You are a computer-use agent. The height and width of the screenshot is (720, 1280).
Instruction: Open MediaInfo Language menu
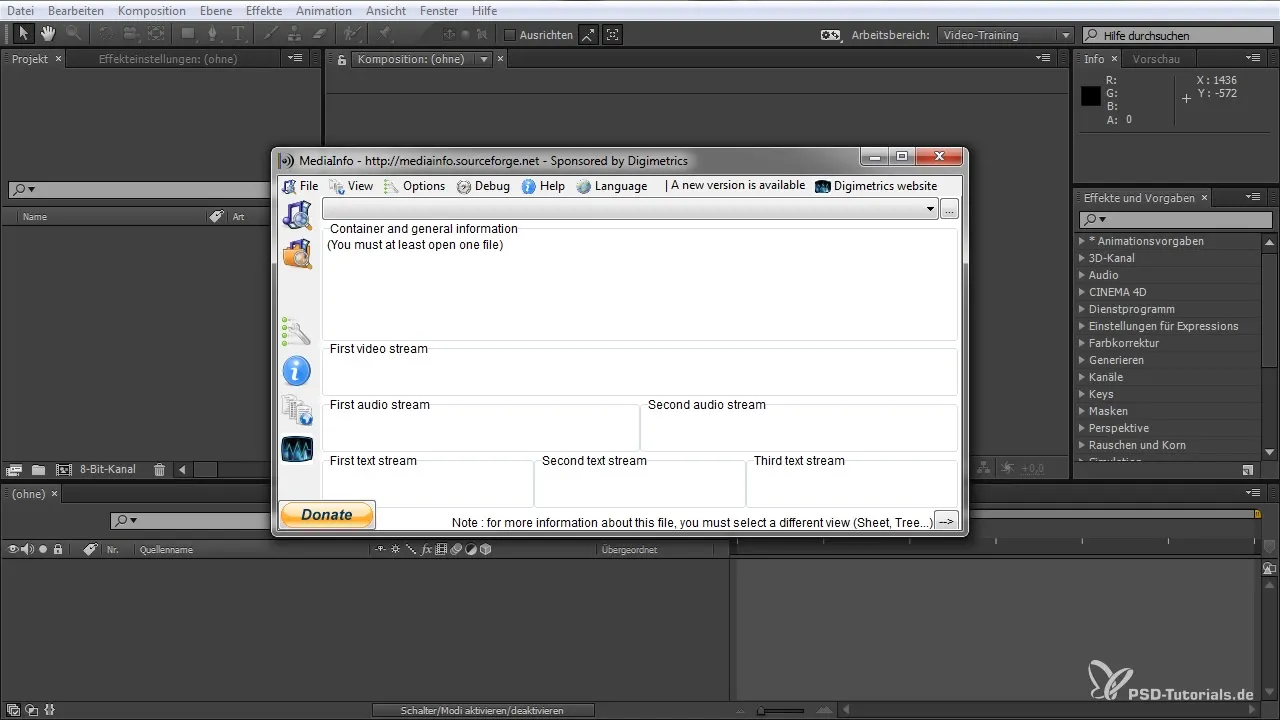(612, 186)
